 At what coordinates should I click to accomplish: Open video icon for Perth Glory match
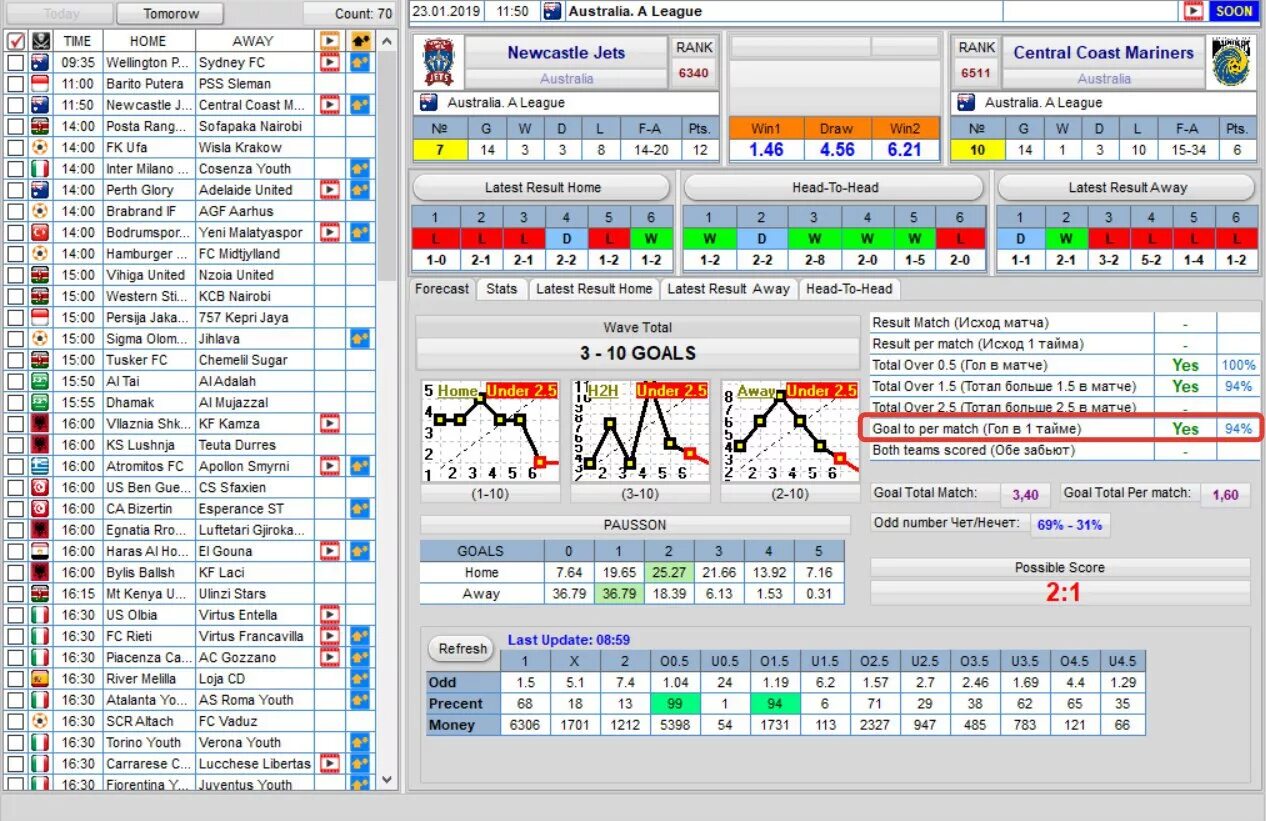(329, 190)
